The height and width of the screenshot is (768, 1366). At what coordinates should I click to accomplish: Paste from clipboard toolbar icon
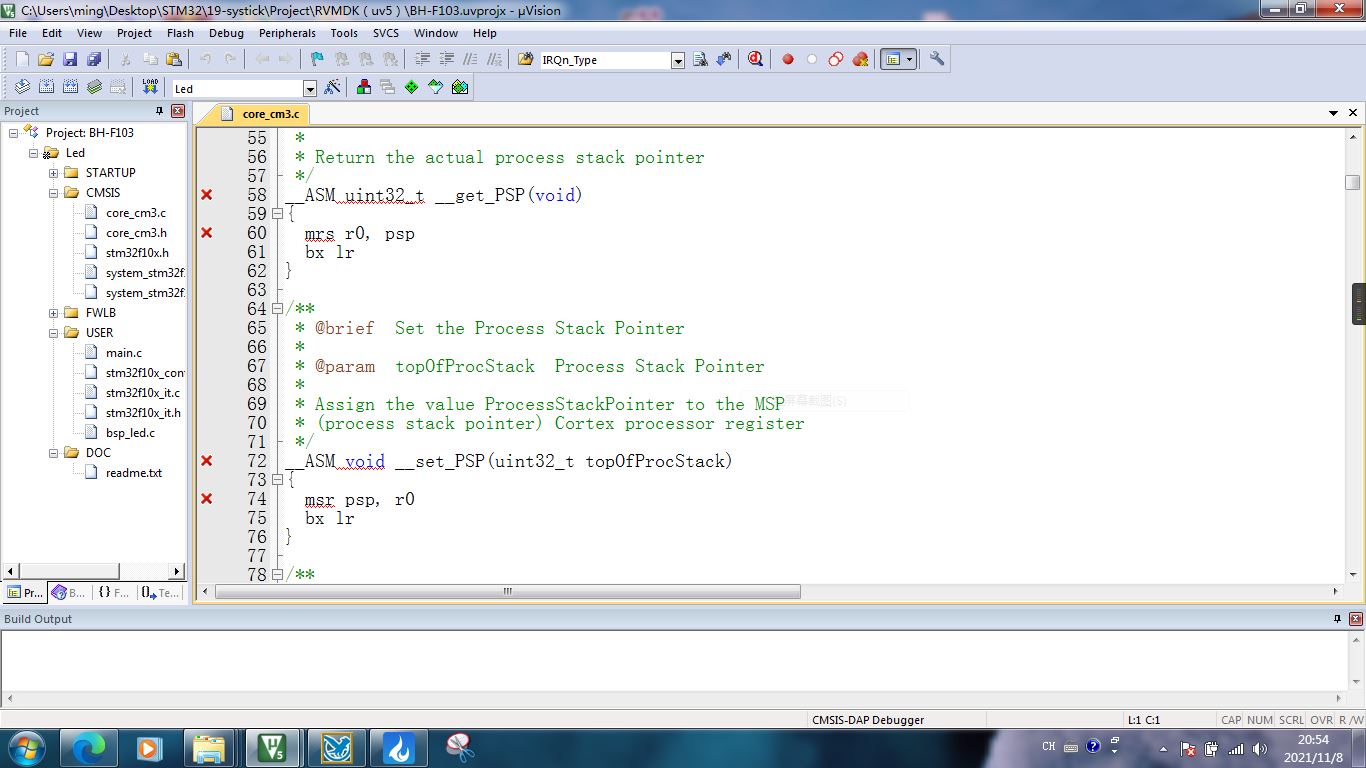click(174, 59)
